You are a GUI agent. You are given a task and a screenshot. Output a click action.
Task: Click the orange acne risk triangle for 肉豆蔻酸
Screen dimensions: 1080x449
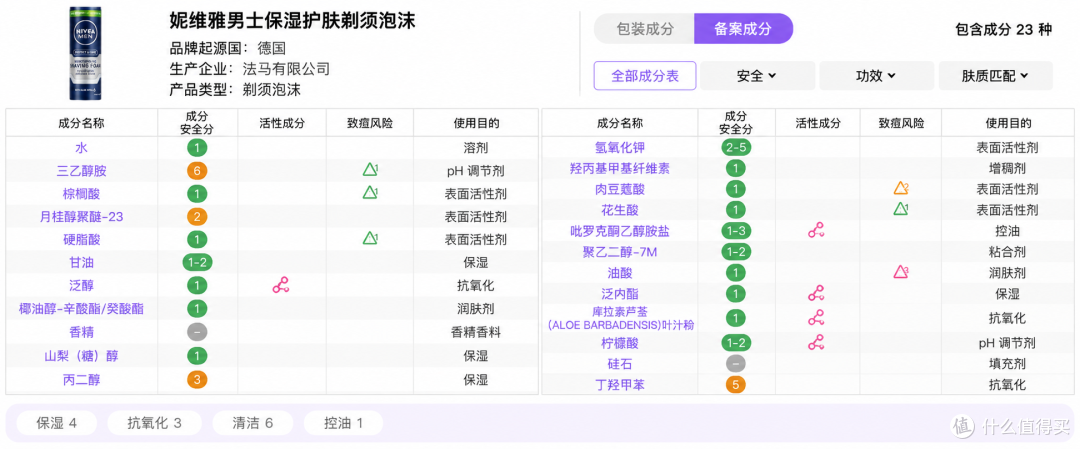[x=901, y=188]
